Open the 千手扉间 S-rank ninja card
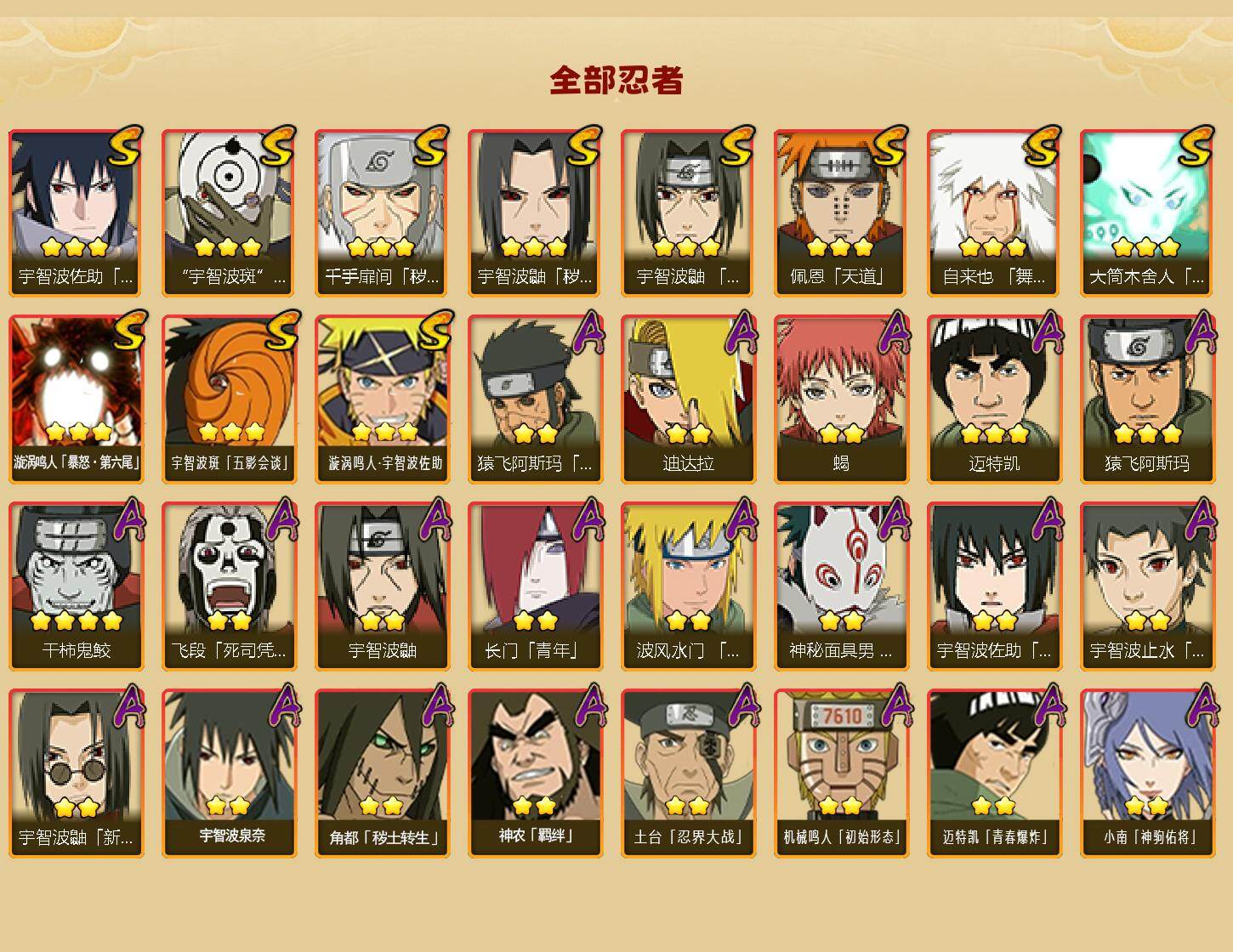Image resolution: width=1233 pixels, height=952 pixels. (381, 212)
